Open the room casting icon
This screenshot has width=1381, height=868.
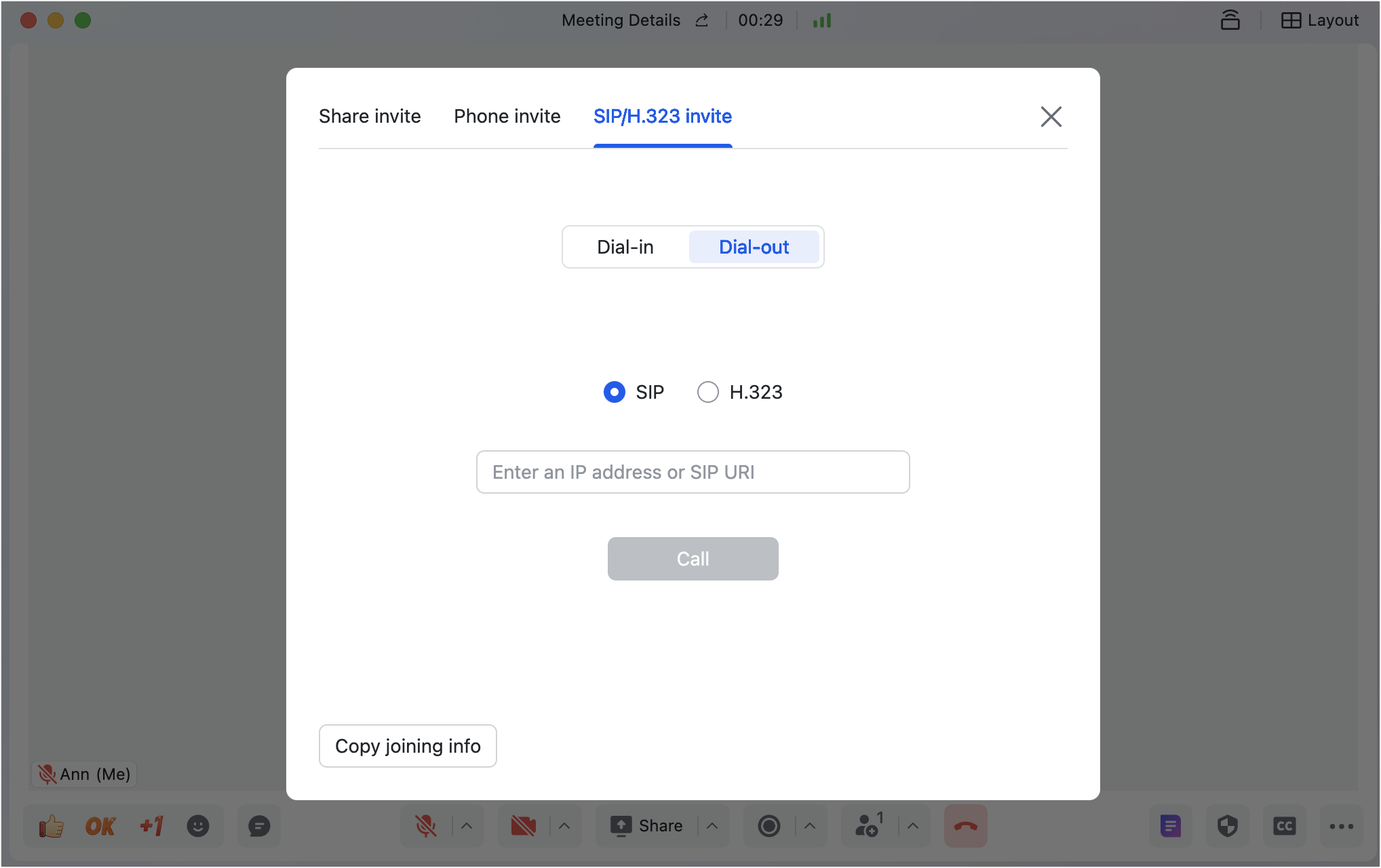coord(1230,20)
